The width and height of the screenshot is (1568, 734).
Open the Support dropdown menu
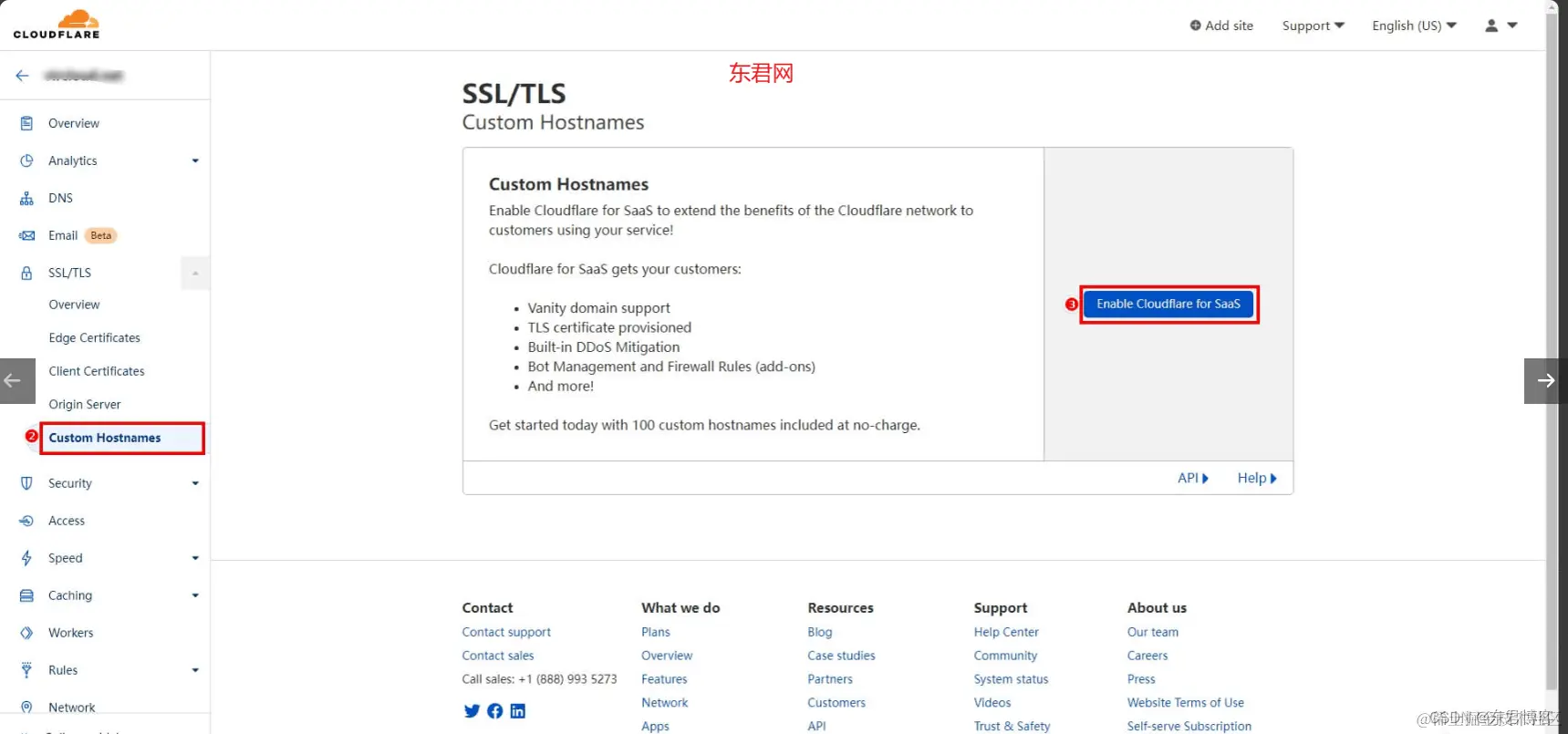[1313, 26]
